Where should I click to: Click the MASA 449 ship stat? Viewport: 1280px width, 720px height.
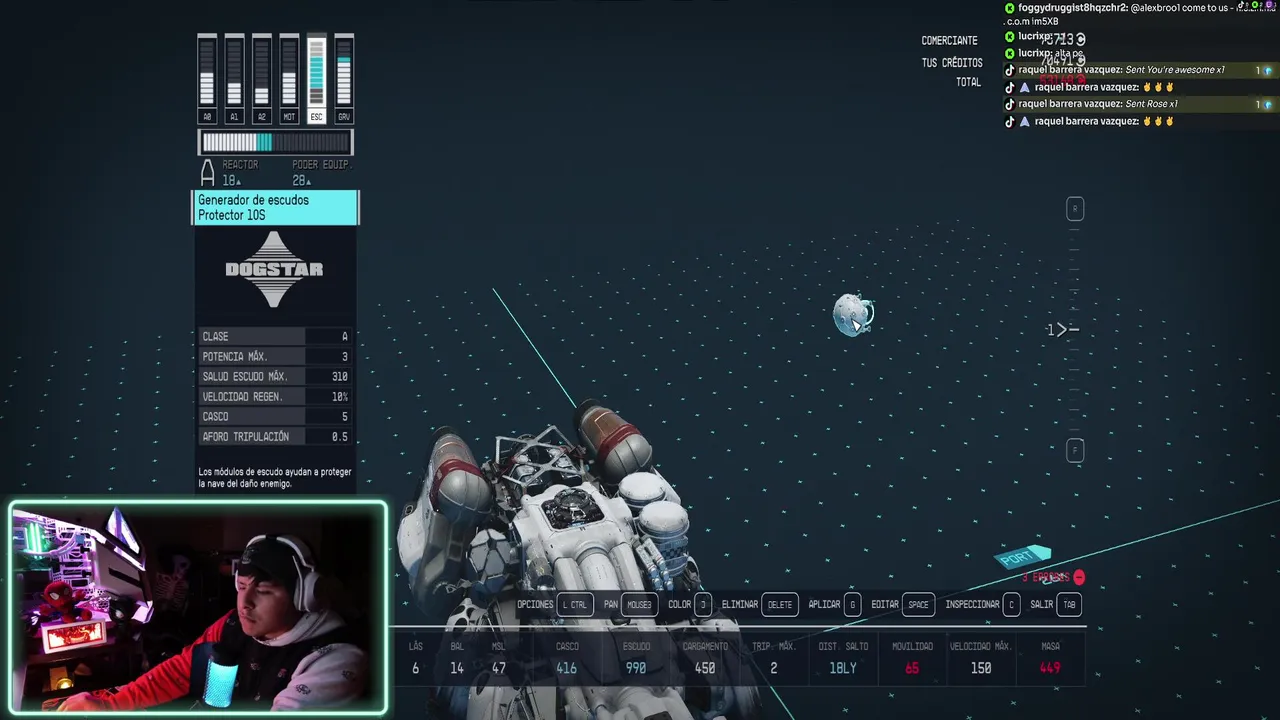1050,658
